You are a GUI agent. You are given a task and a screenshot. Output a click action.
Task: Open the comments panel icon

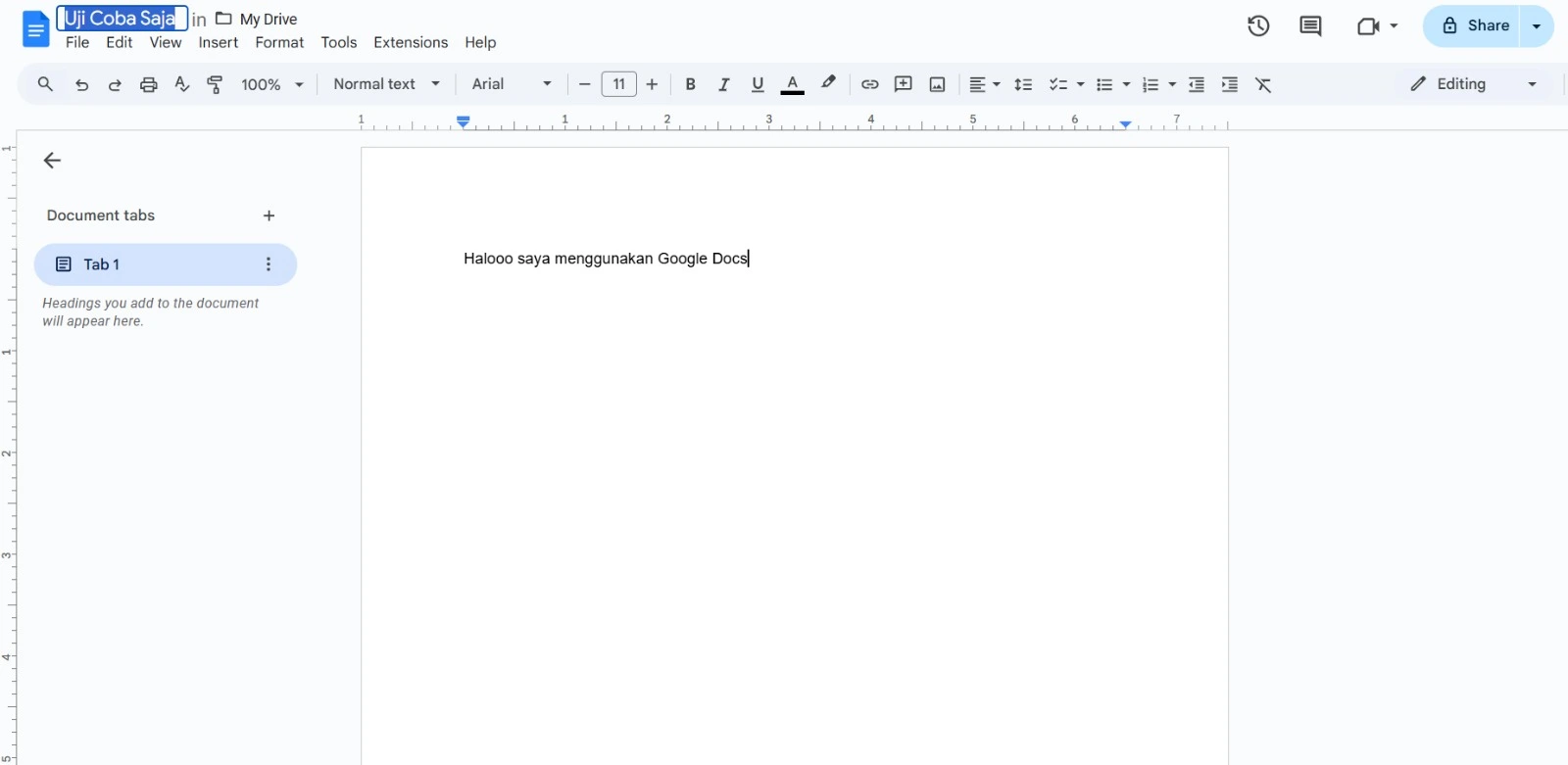click(x=1310, y=26)
